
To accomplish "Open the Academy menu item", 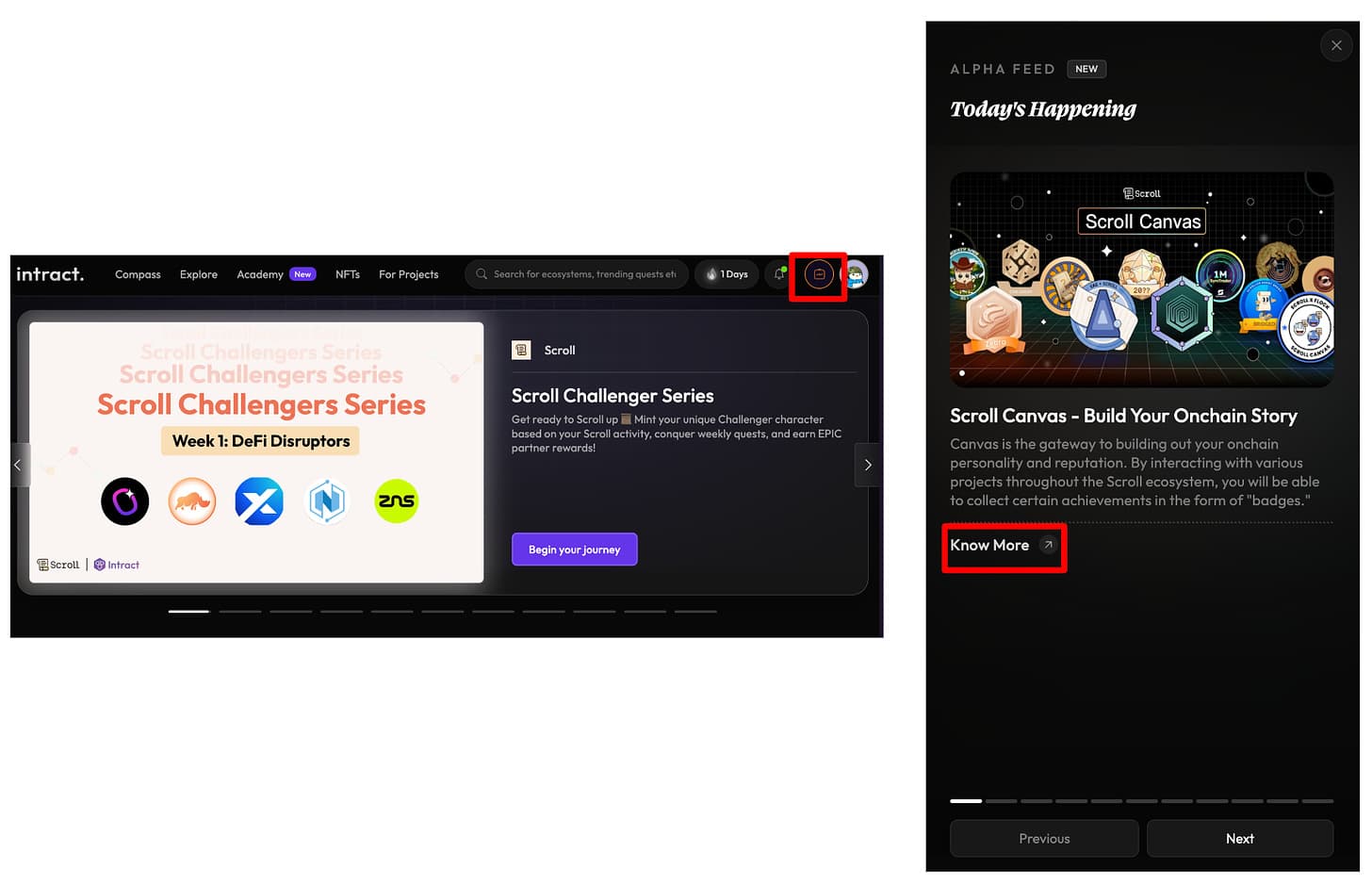I will click(x=260, y=274).
